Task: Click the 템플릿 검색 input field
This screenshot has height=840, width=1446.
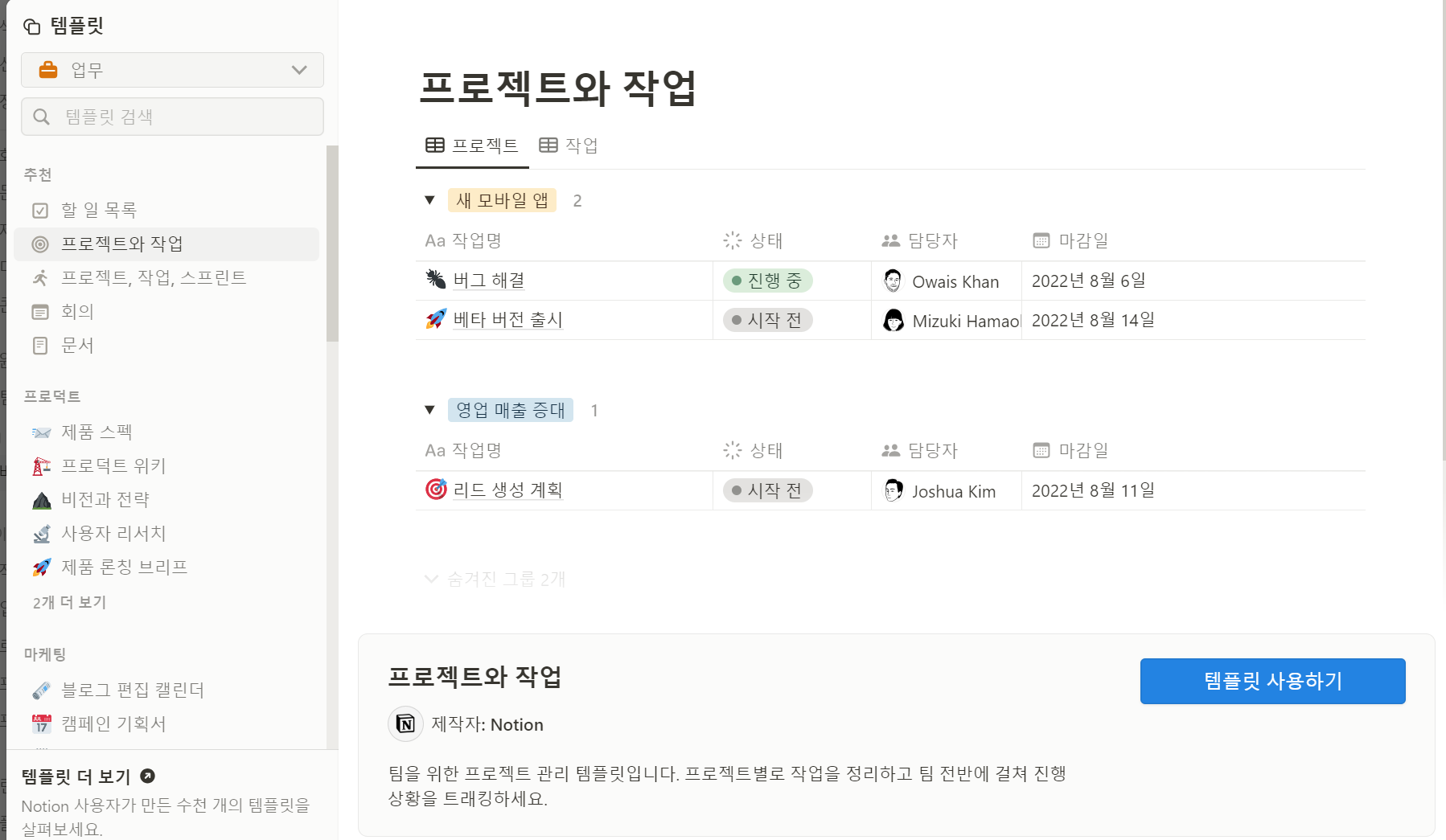Action: (172, 117)
